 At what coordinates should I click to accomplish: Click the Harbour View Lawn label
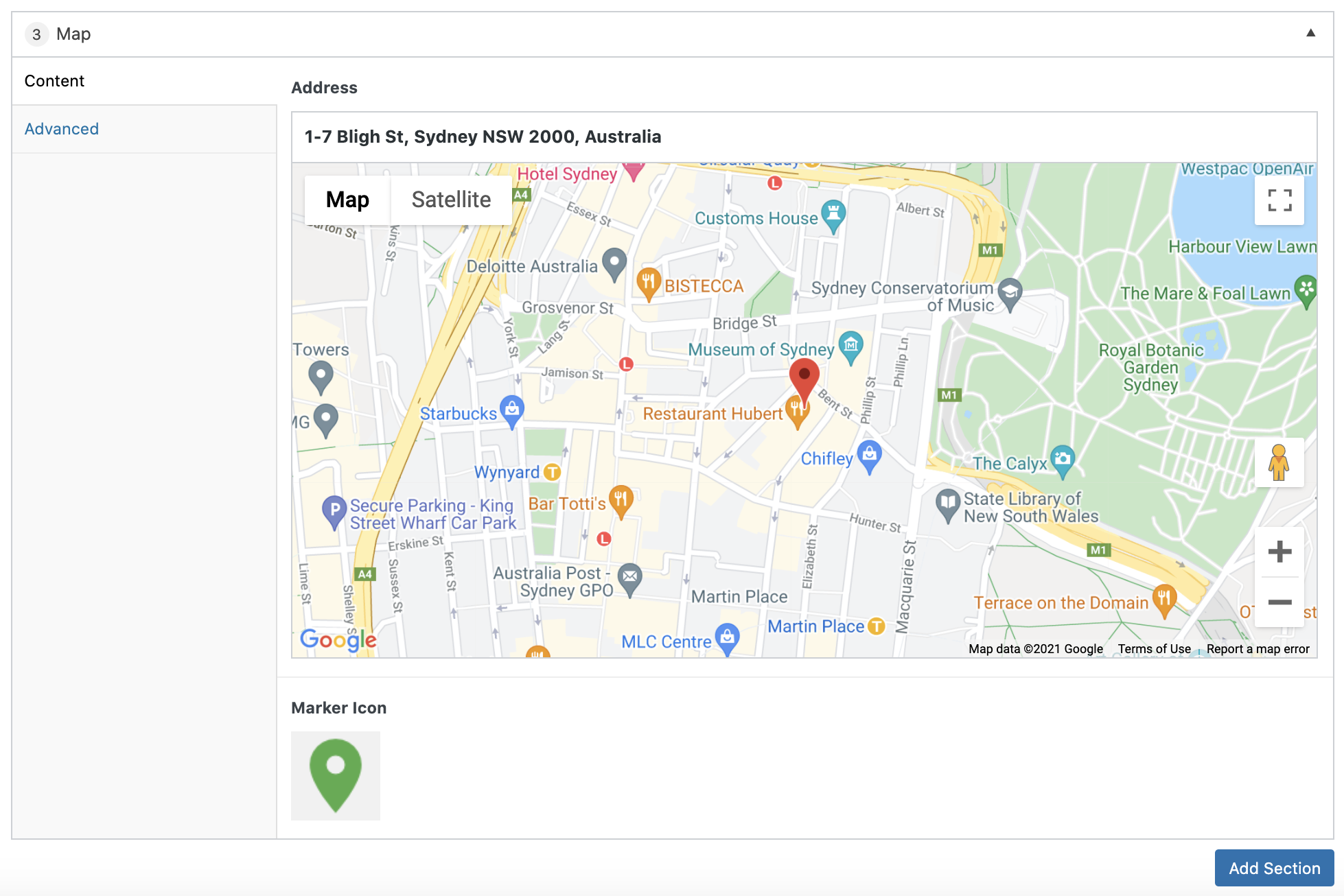point(1242,246)
